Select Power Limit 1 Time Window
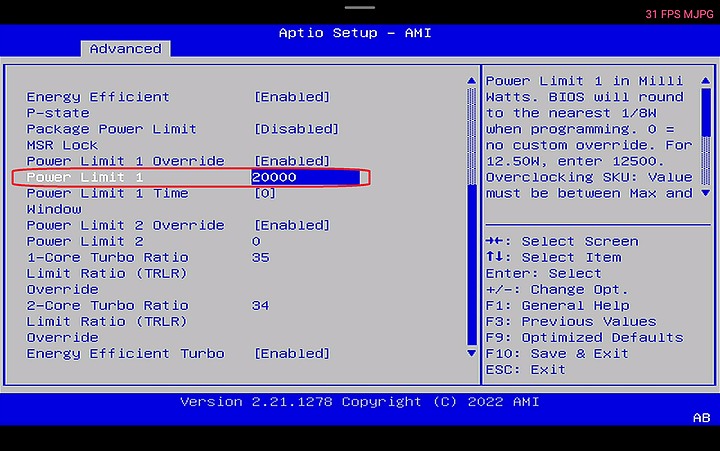Viewport: 720px width, 451px height. [x=107, y=201]
